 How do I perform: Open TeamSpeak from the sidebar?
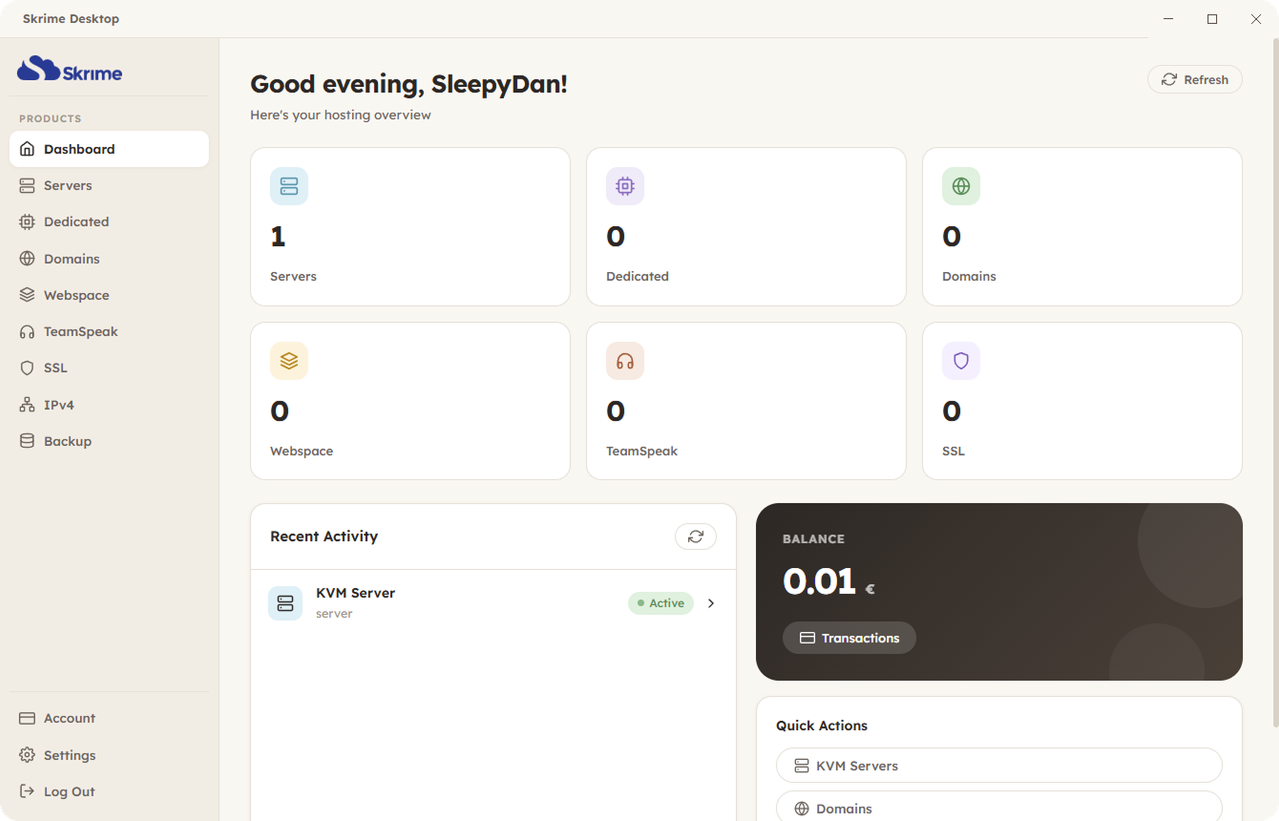click(109, 332)
